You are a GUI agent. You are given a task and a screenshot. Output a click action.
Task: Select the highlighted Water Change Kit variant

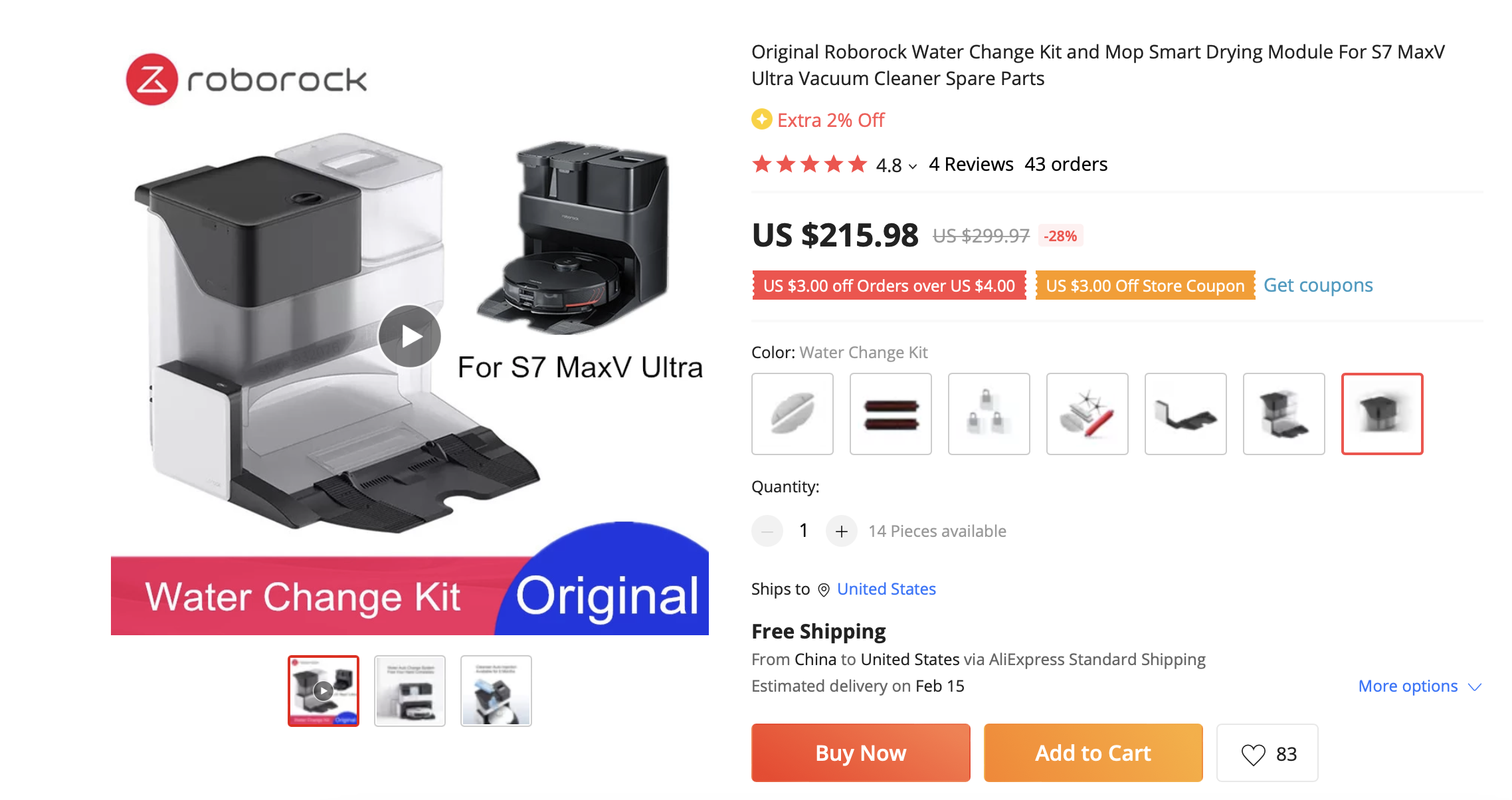coord(1382,414)
